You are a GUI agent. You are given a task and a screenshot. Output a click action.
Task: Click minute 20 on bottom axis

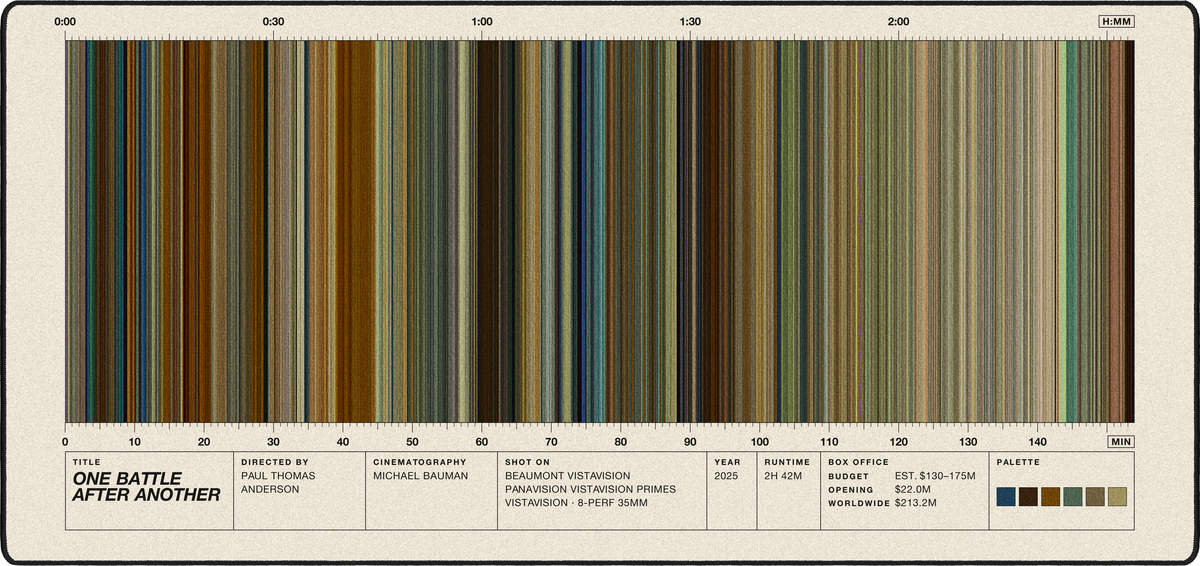[x=204, y=441]
